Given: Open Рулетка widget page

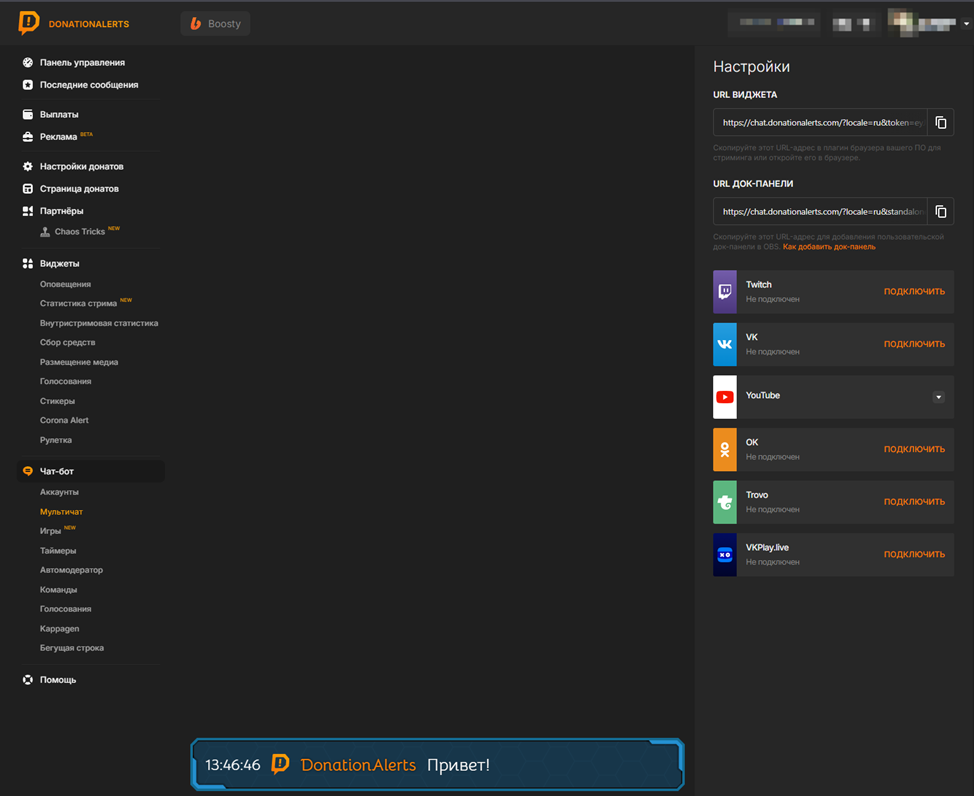Looking at the screenshot, I should (x=56, y=440).
